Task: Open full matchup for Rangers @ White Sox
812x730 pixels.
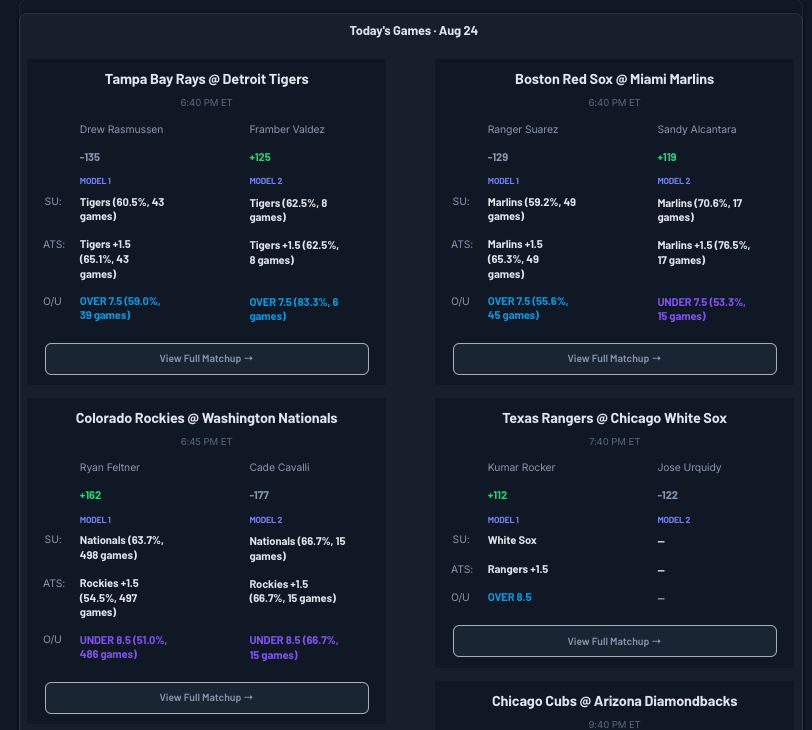Action: click(x=615, y=641)
